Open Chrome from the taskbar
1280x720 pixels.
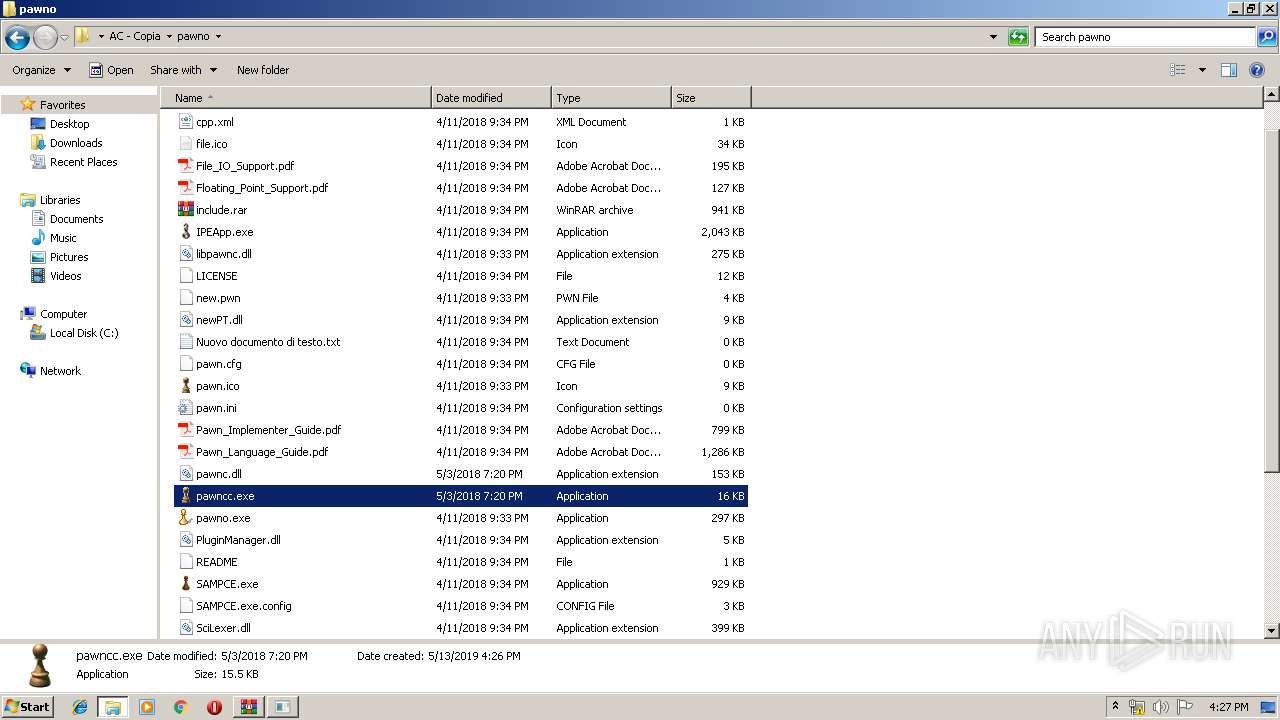pyautogui.click(x=180, y=707)
